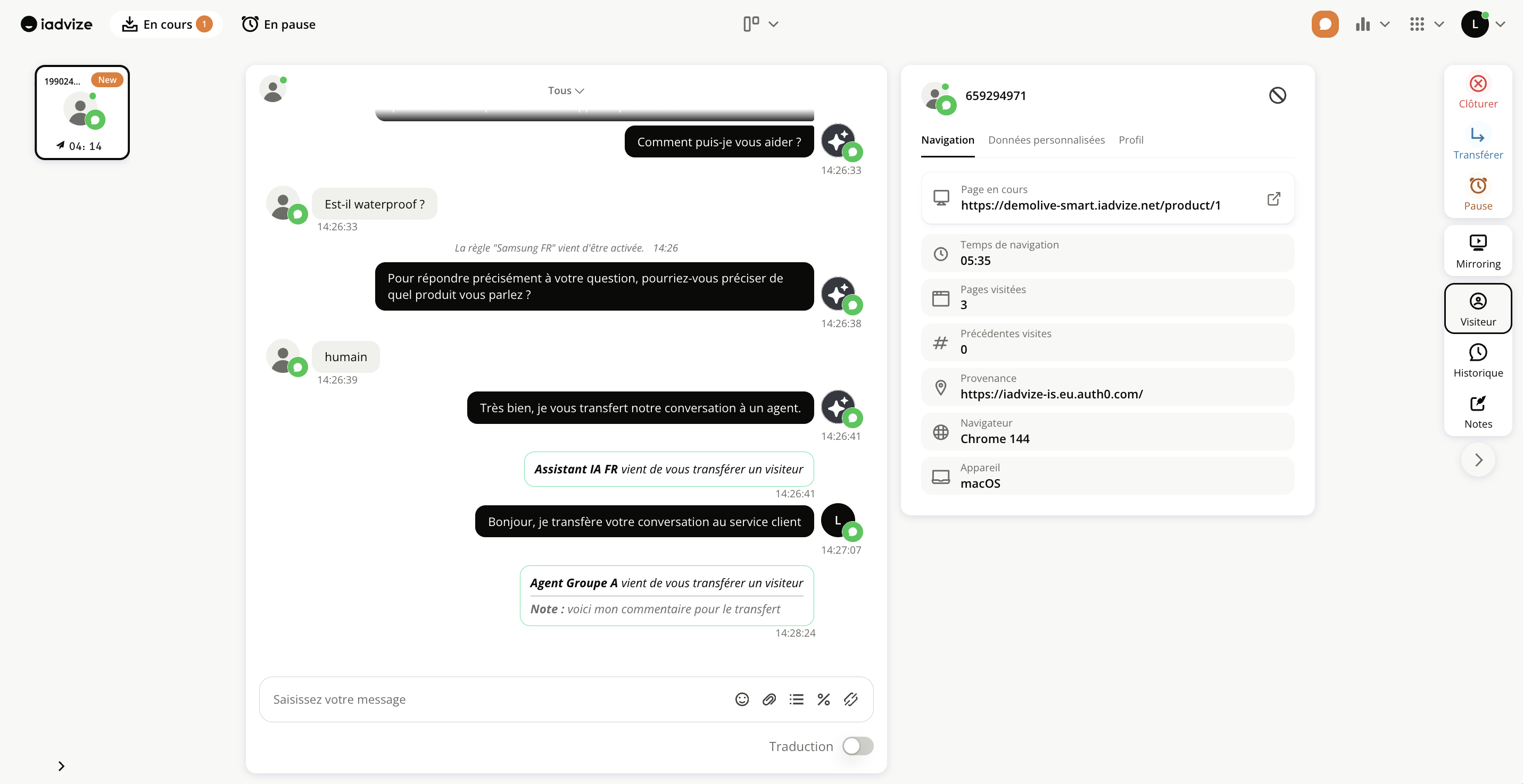Screen dimensions: 1523x784
Task: Open current page URL external link
Action: coord(1273,198)
